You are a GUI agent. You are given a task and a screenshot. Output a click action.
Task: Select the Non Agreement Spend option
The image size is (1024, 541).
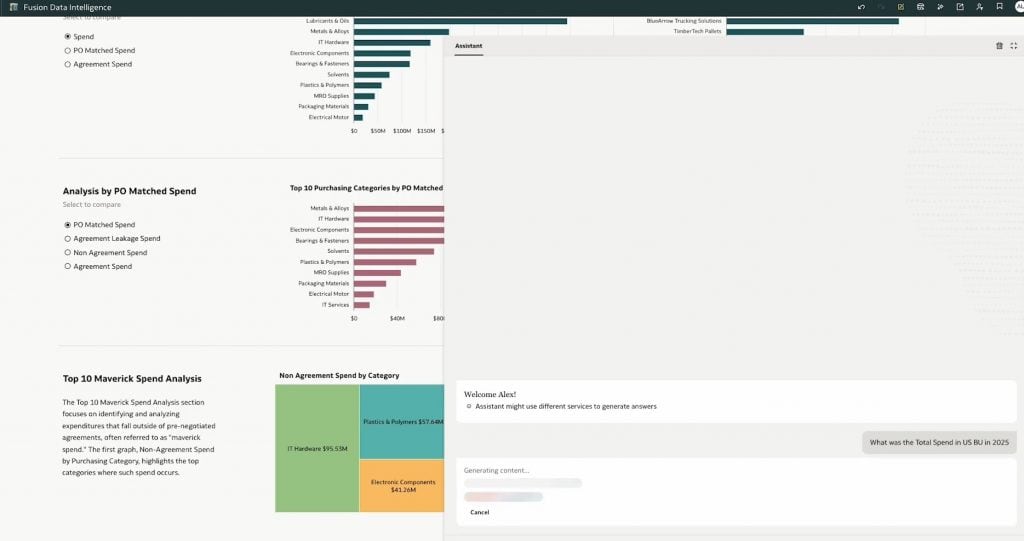point(67,252)
